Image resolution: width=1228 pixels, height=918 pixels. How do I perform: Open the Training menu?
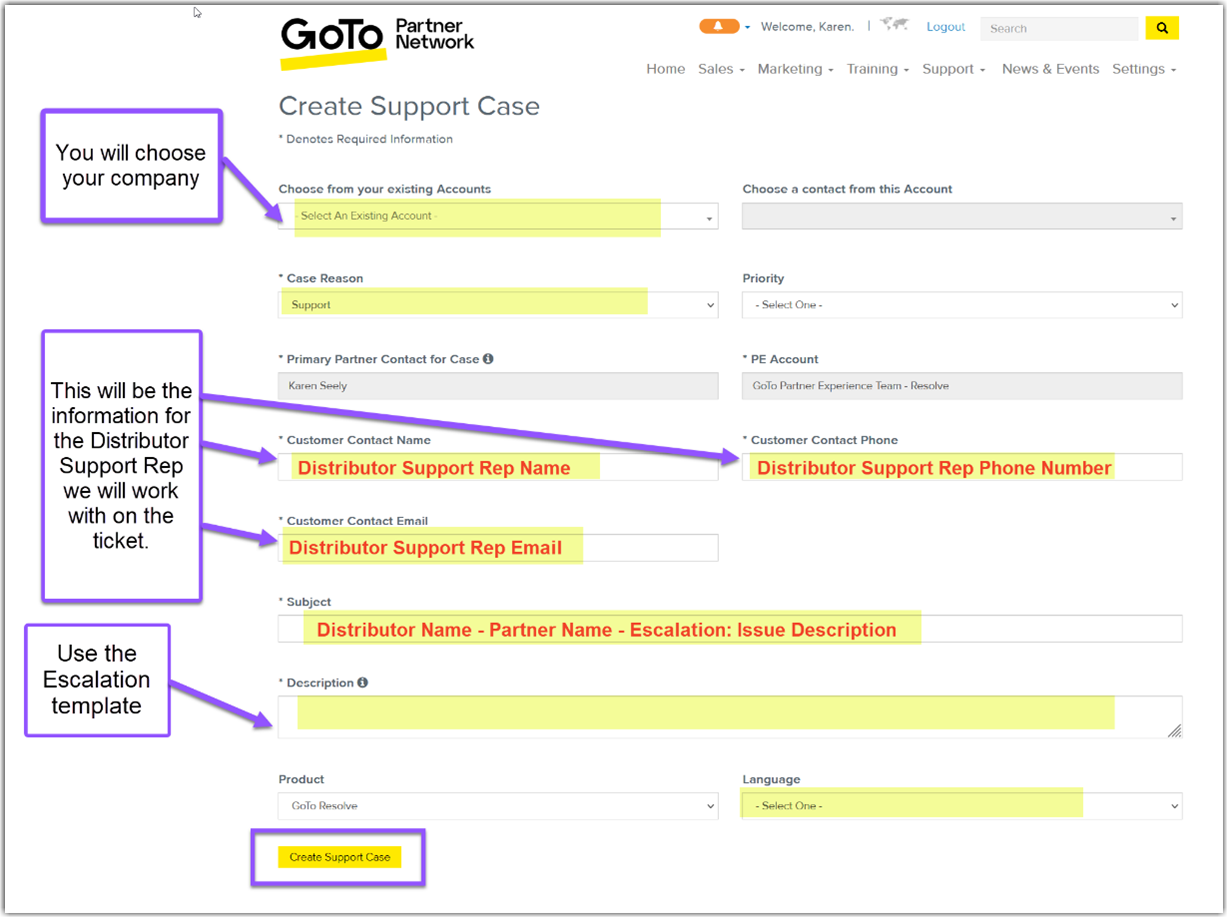point(878,69)
